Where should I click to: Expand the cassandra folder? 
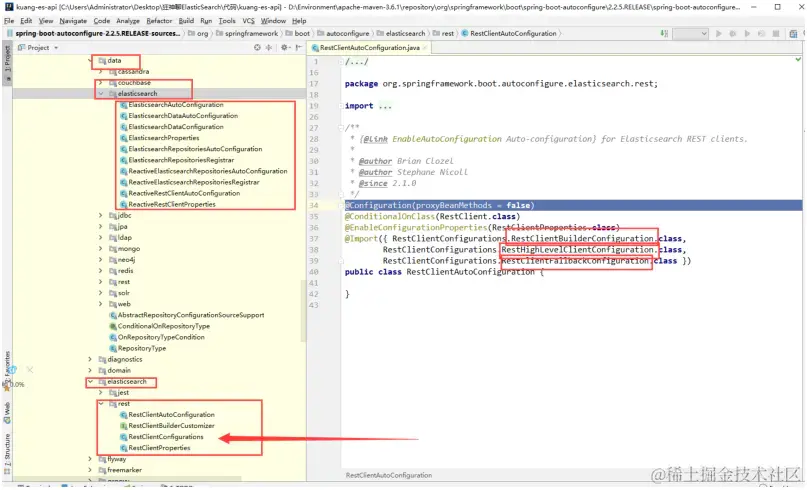pos(100,72)
